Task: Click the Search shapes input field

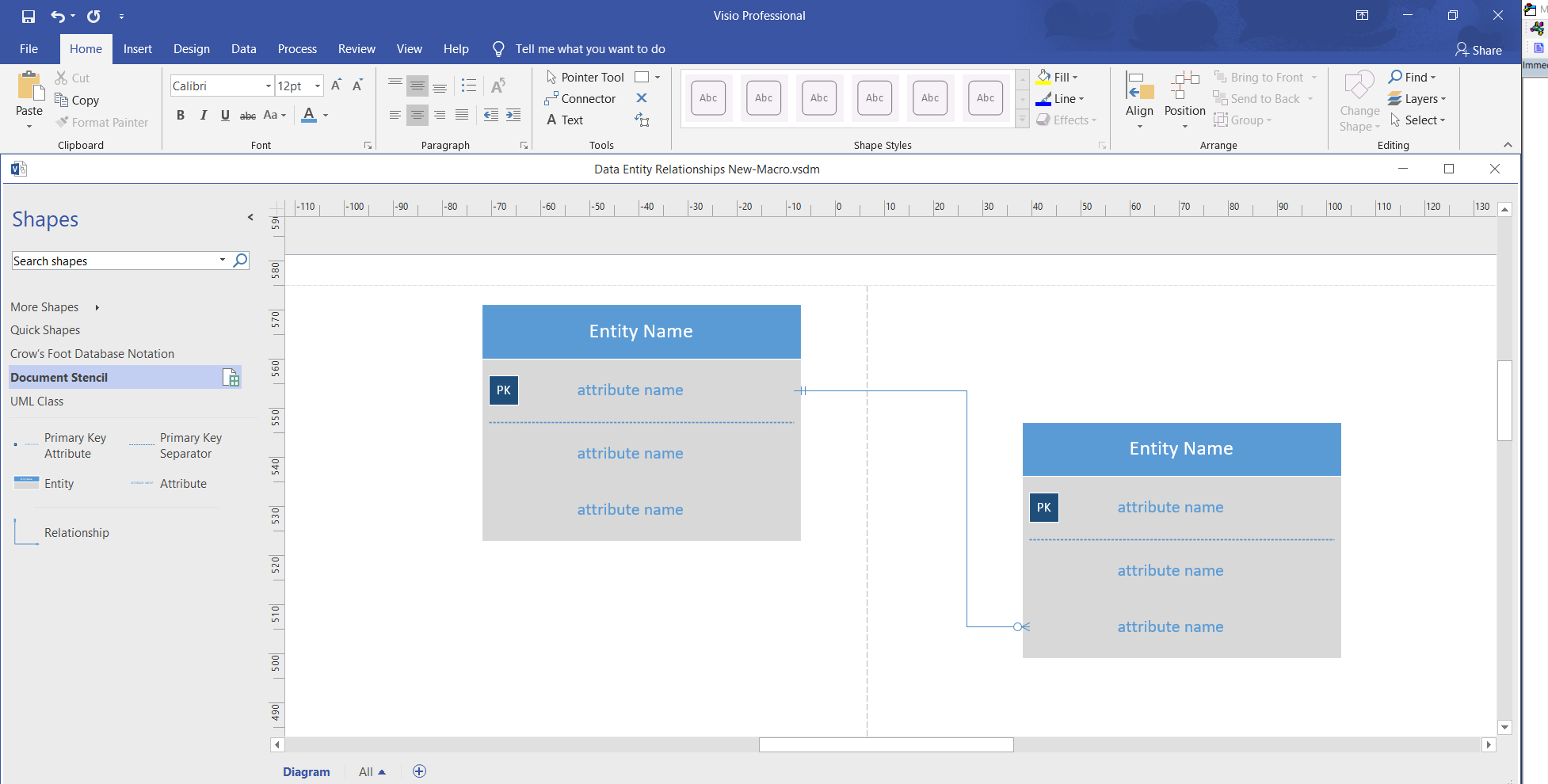Action: tap(115, 261)
